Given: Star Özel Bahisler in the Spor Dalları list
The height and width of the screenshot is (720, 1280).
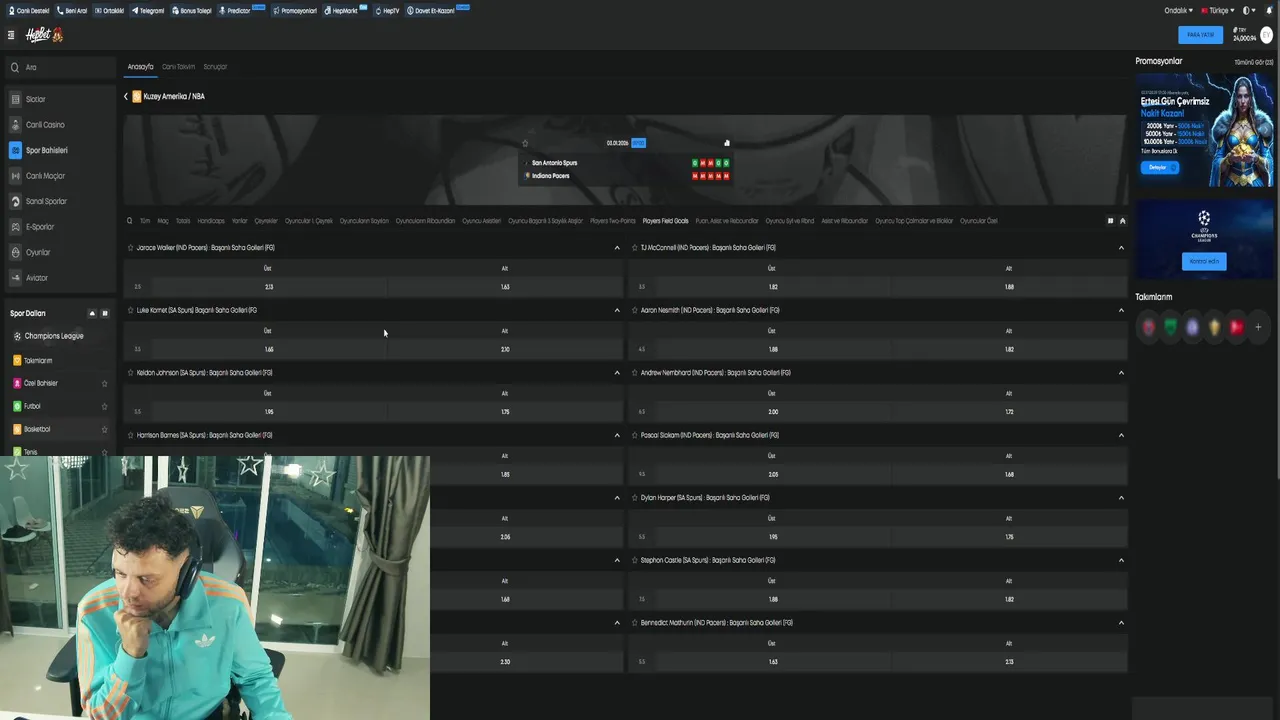Looking at the screenshot, I should point(104,383).
